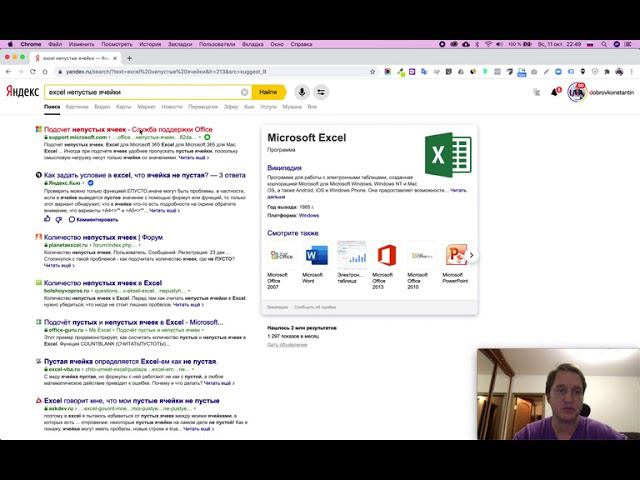Clear the search query with the X icon
The image size is (640, 480).
tap(244, 92)
